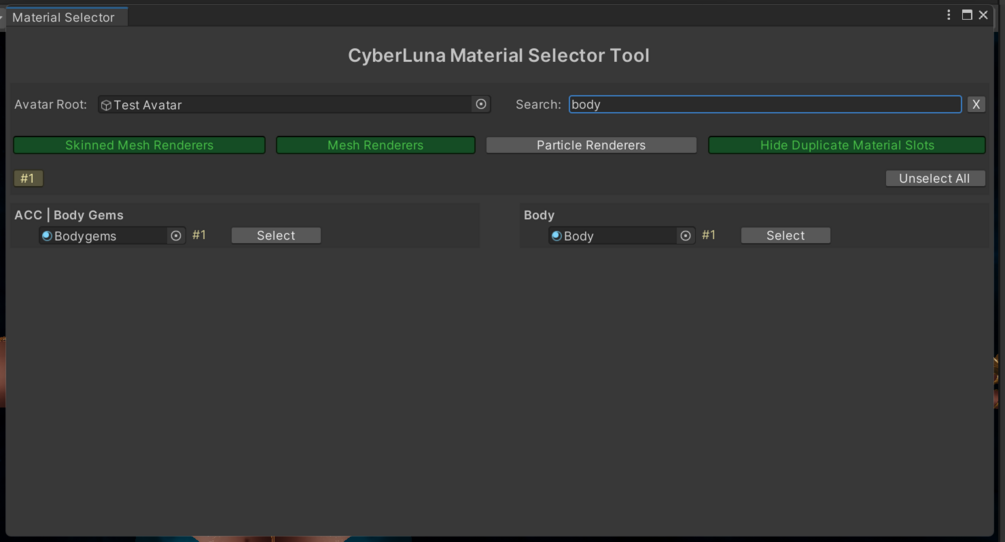Click the #1 label beside Body material

pos(709,235)
